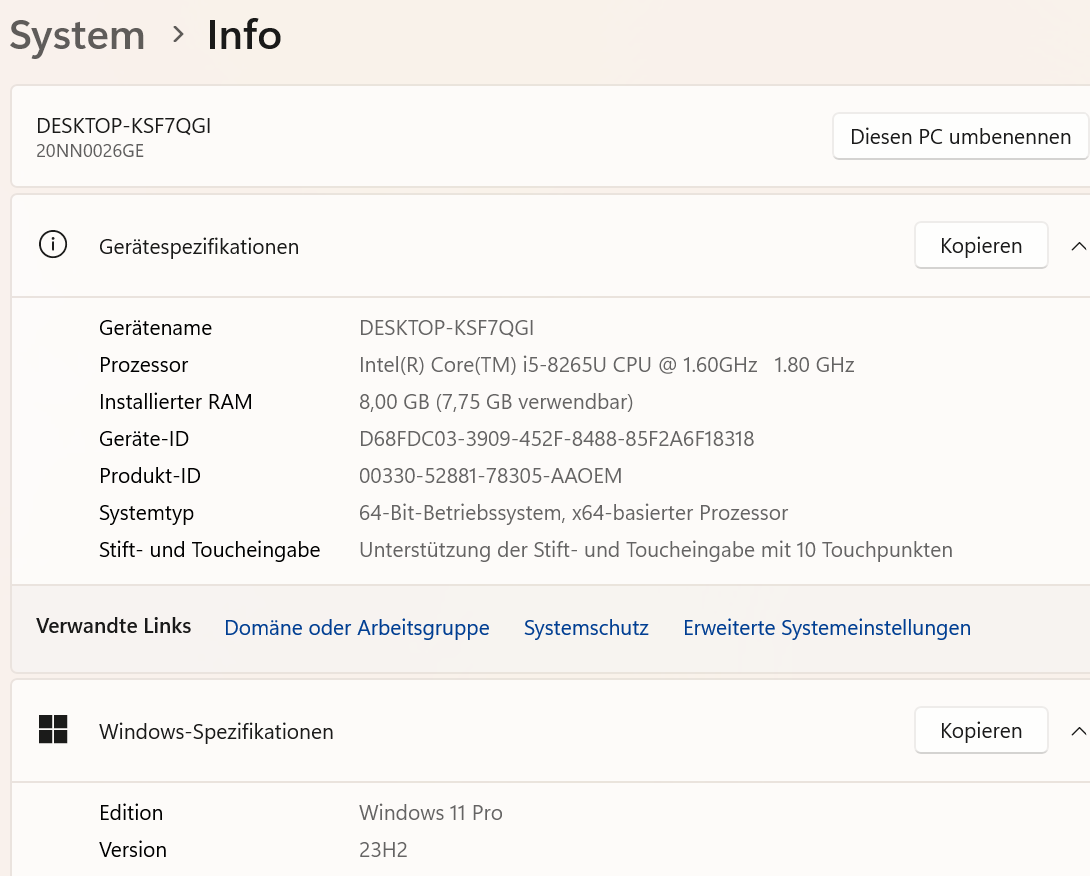Click the top card PC name DESKTOP-KSF7QGI

click(x=124, y=126)
